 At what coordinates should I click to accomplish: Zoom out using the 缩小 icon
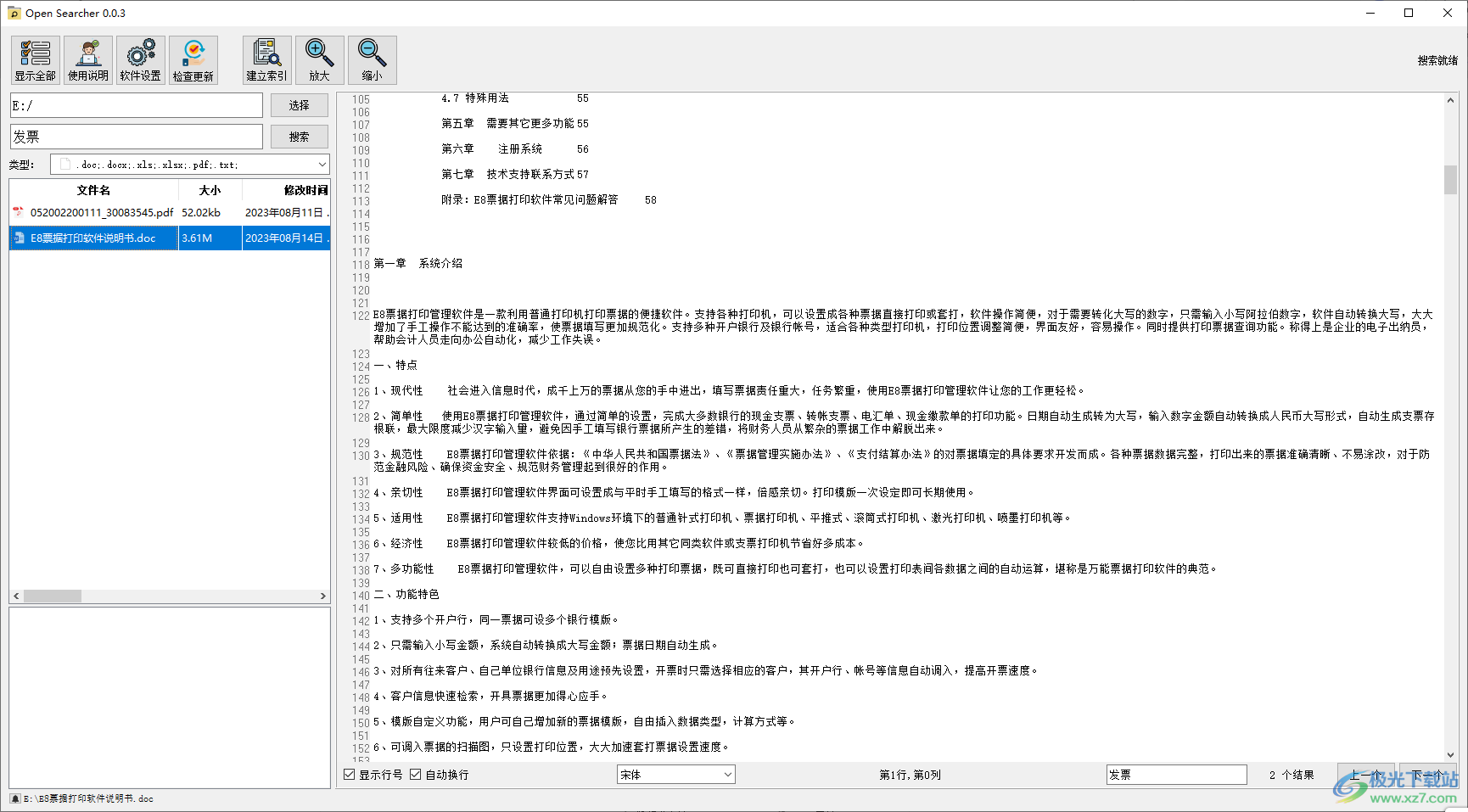373,59
